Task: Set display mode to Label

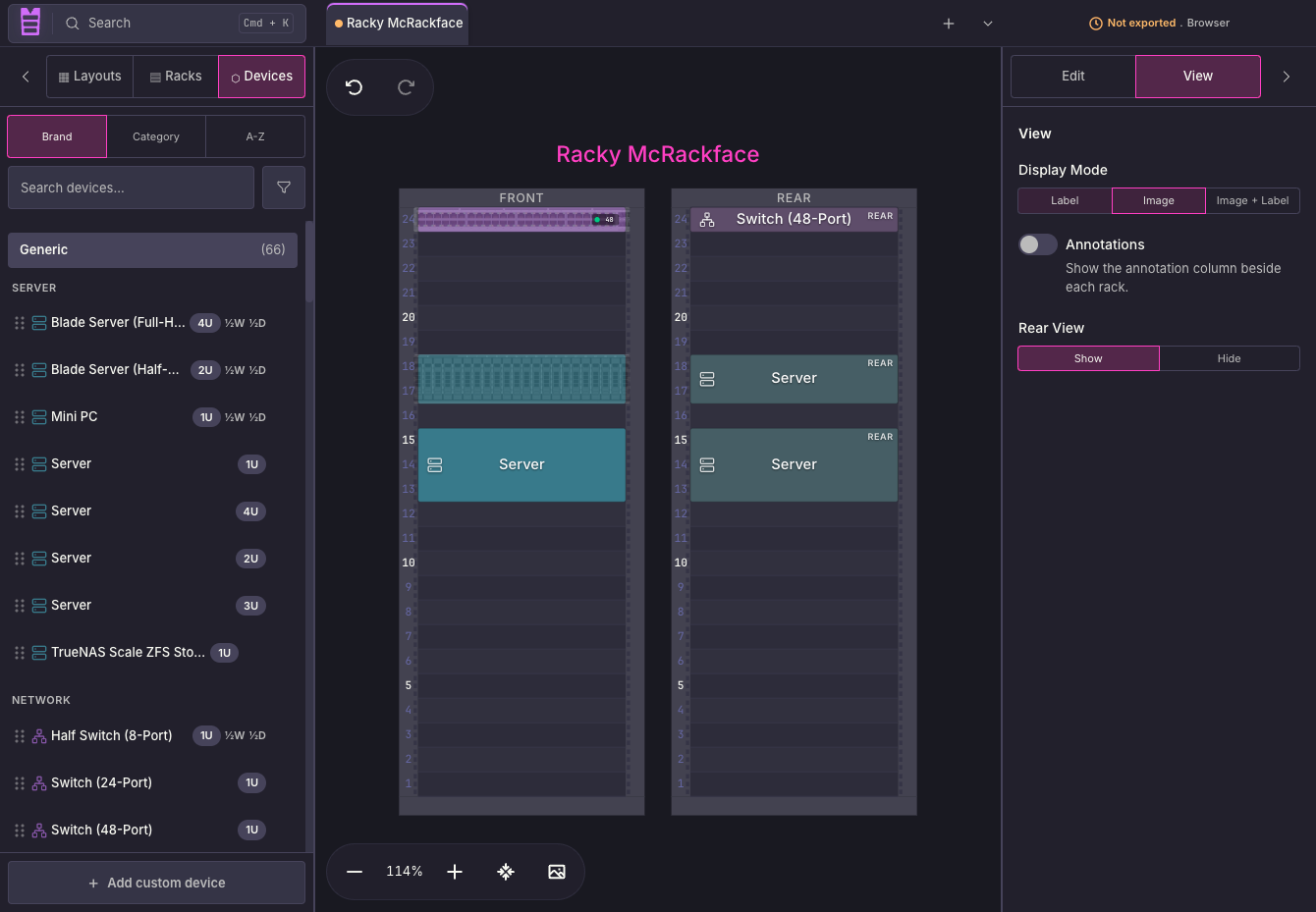Action: click(1065, 200)
